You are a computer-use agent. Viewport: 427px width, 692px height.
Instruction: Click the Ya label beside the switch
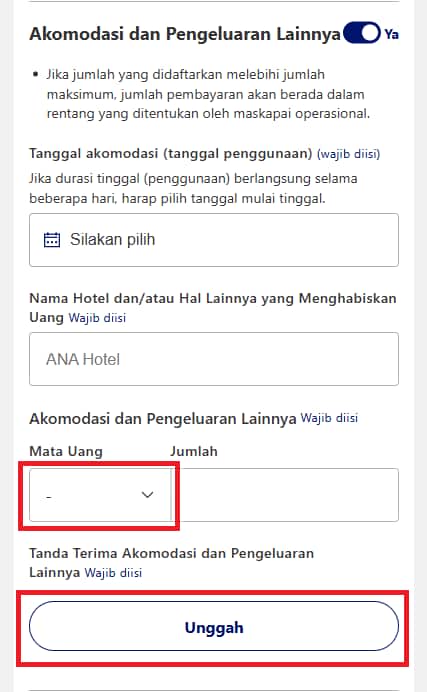pyautogui.click(x=391, y=34)
